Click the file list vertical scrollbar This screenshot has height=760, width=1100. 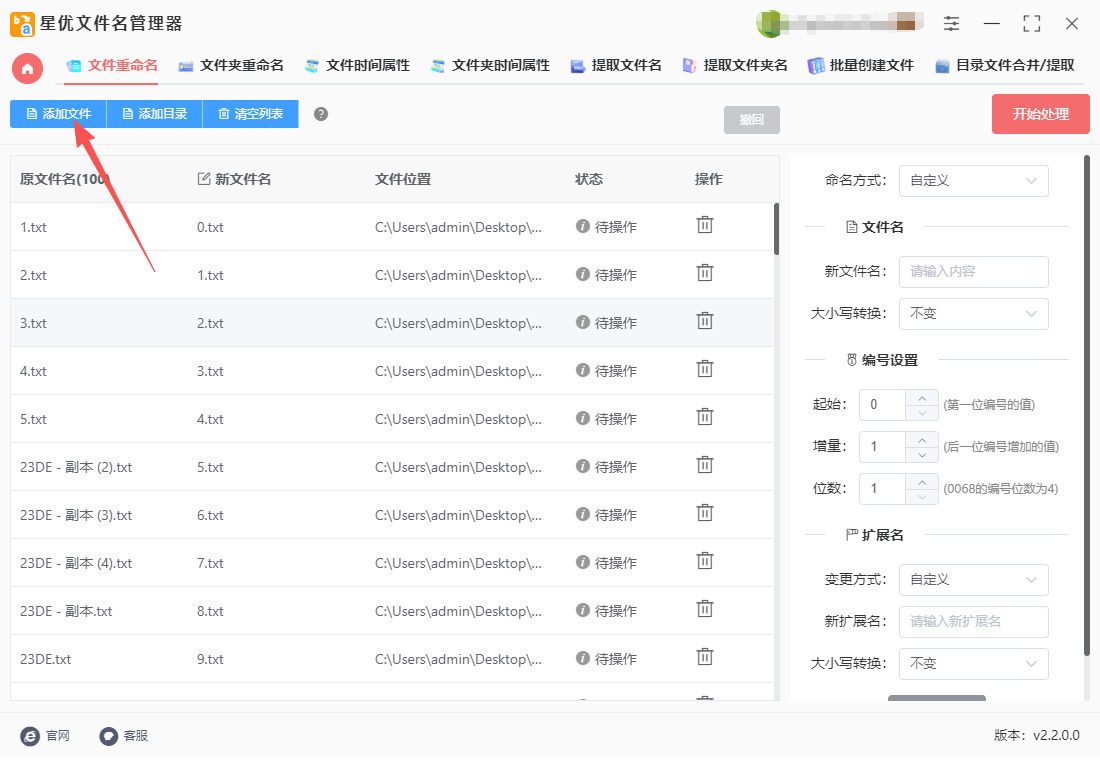(x=776, y=230)
